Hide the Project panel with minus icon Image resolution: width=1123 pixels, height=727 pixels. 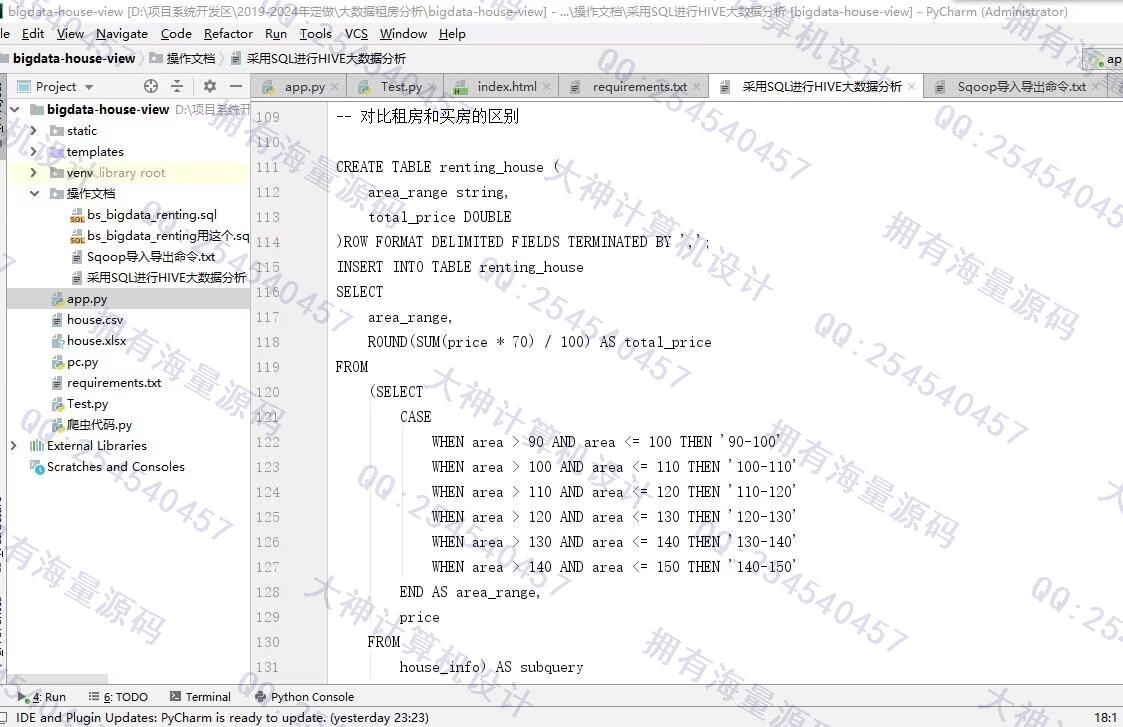tap(236, 86)
